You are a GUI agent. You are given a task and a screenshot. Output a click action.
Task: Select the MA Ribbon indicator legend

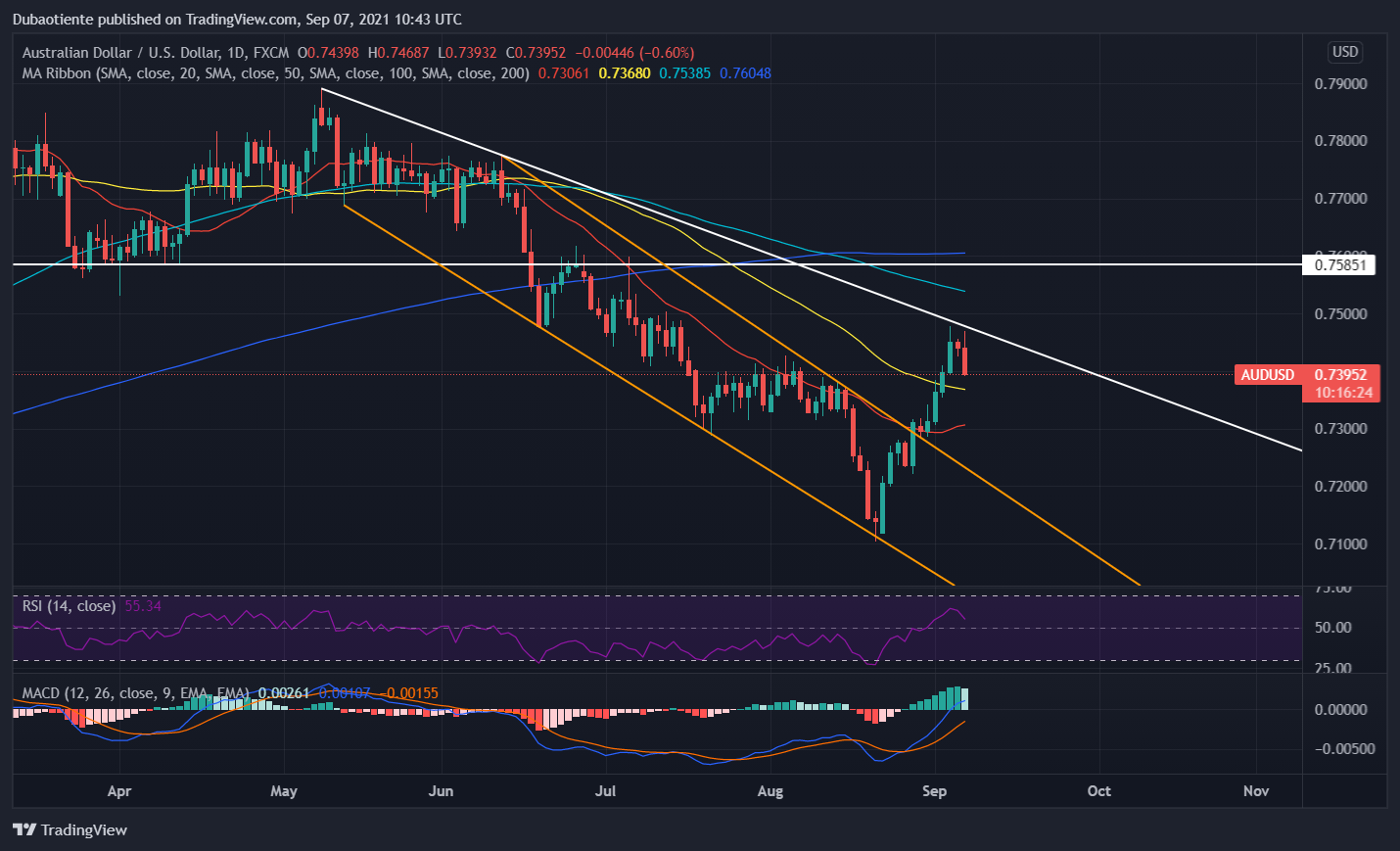coord(275,73)
